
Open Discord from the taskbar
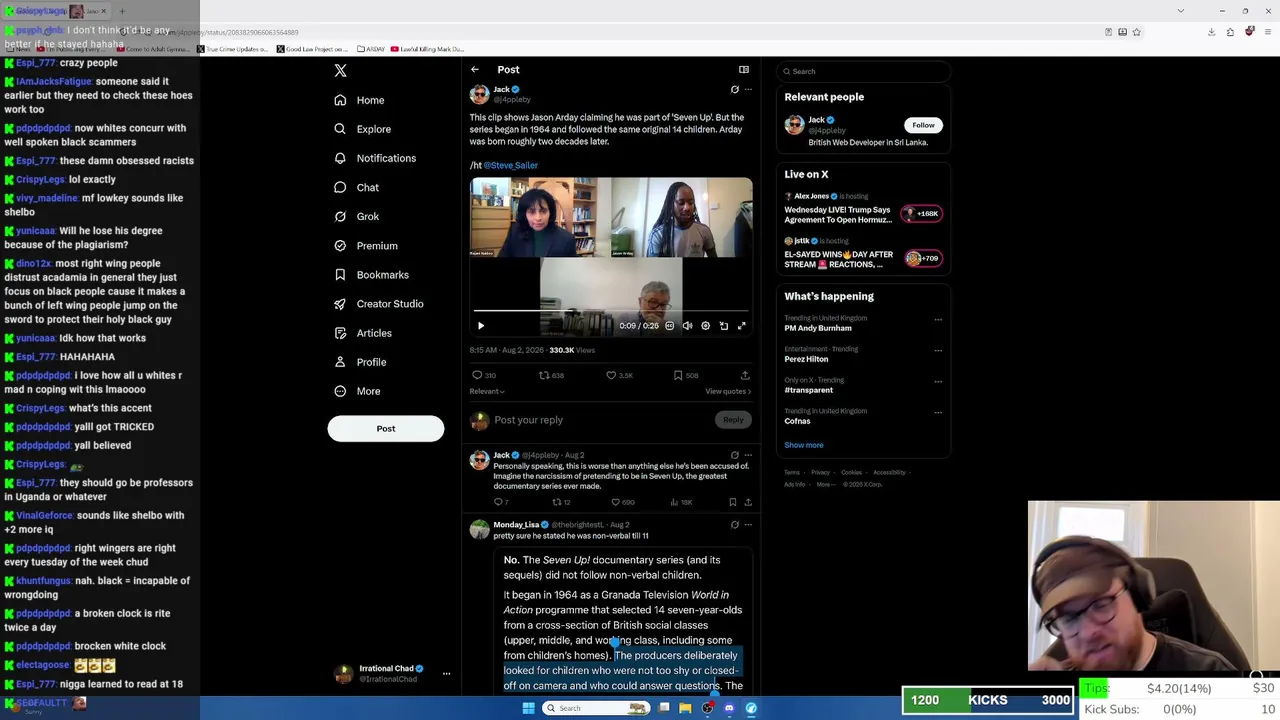729,708
